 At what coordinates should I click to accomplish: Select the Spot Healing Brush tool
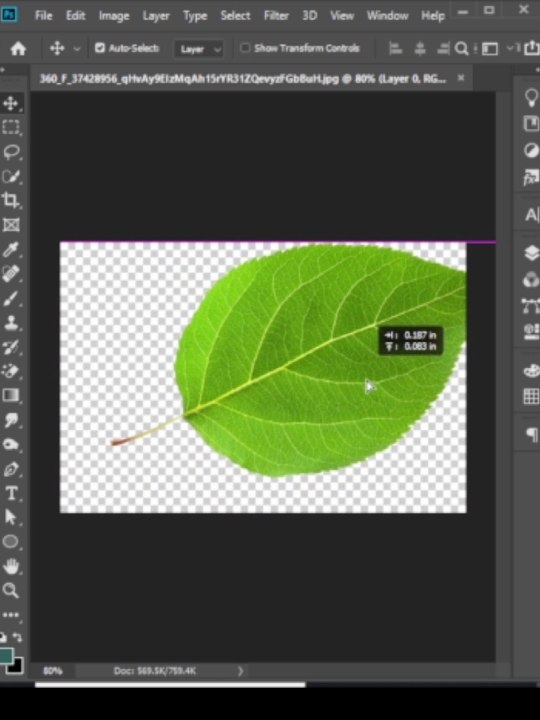(x=11, y=274)
